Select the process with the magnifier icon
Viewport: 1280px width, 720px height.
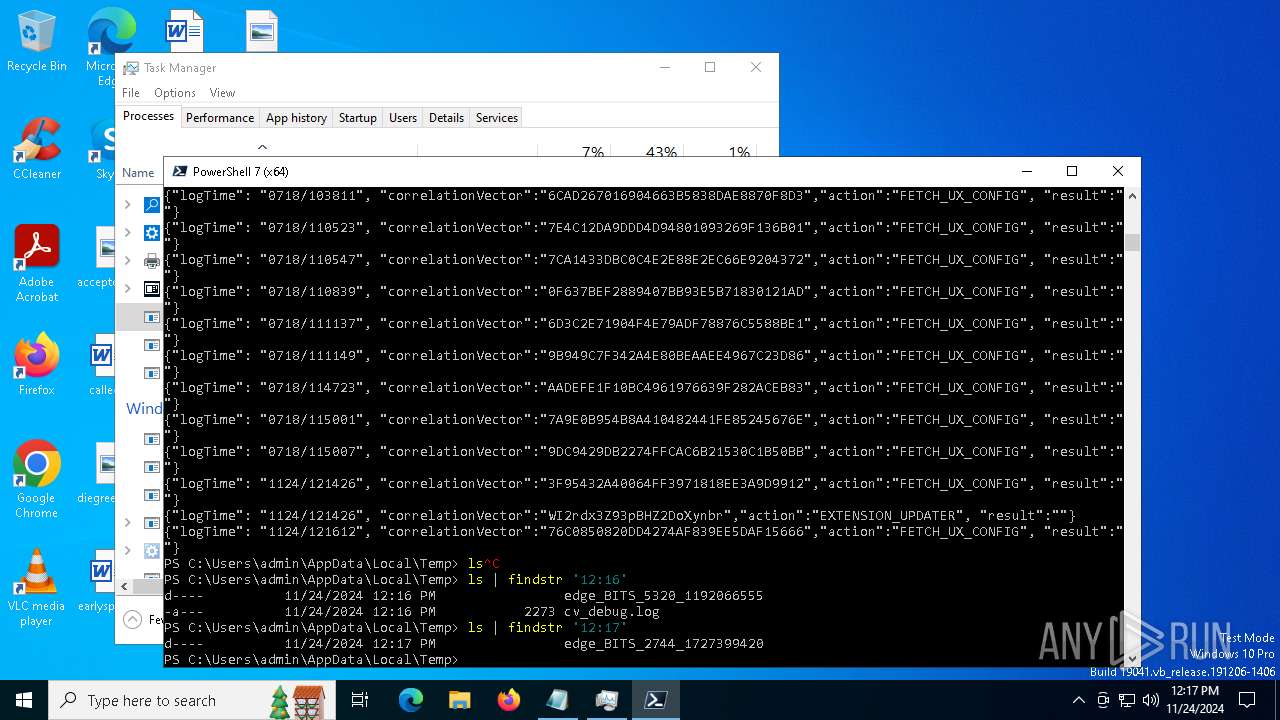click(152, 205)
